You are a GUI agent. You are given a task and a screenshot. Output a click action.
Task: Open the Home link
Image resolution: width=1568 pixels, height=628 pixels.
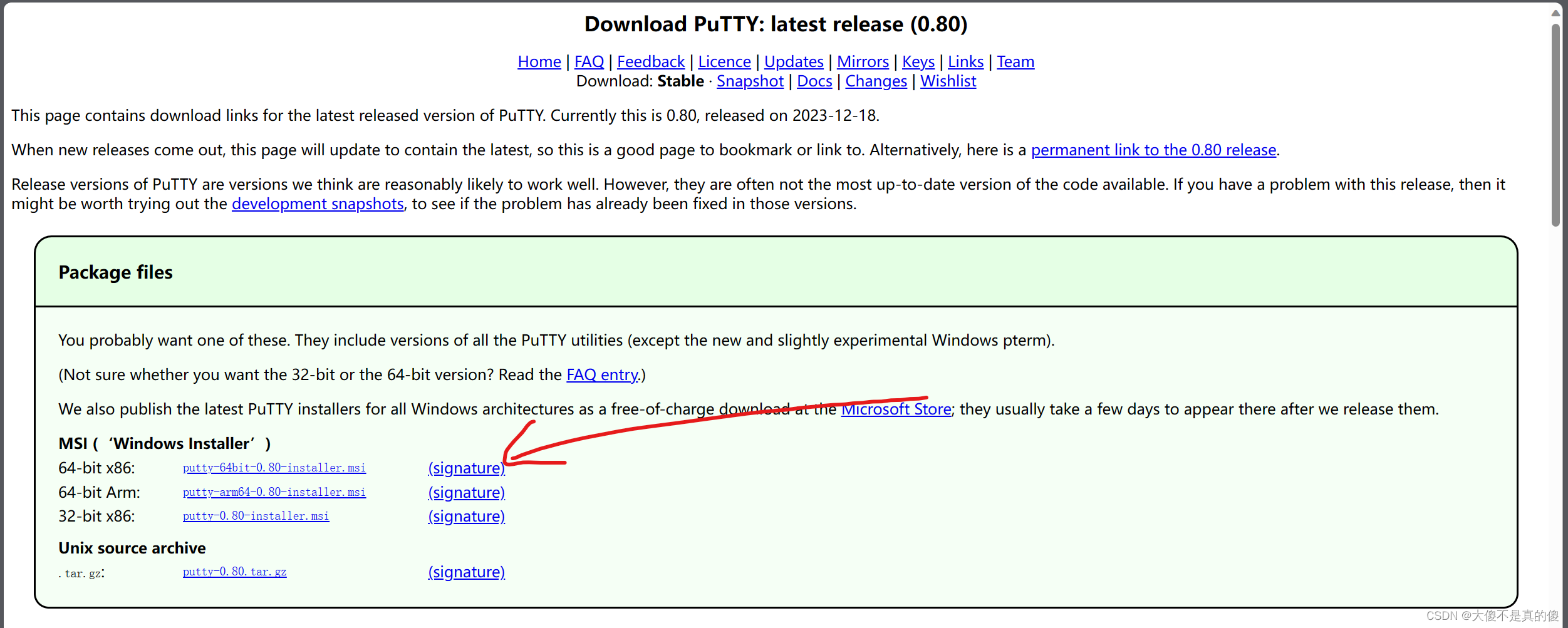pos(539,62)
